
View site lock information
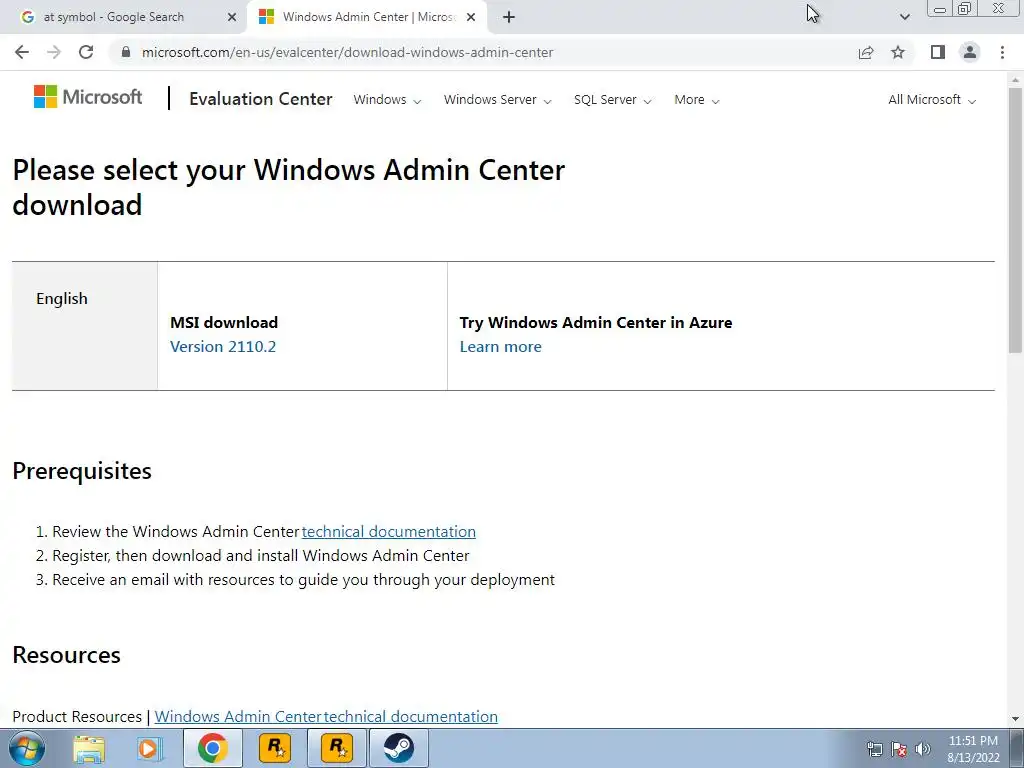tap(126, 52)
